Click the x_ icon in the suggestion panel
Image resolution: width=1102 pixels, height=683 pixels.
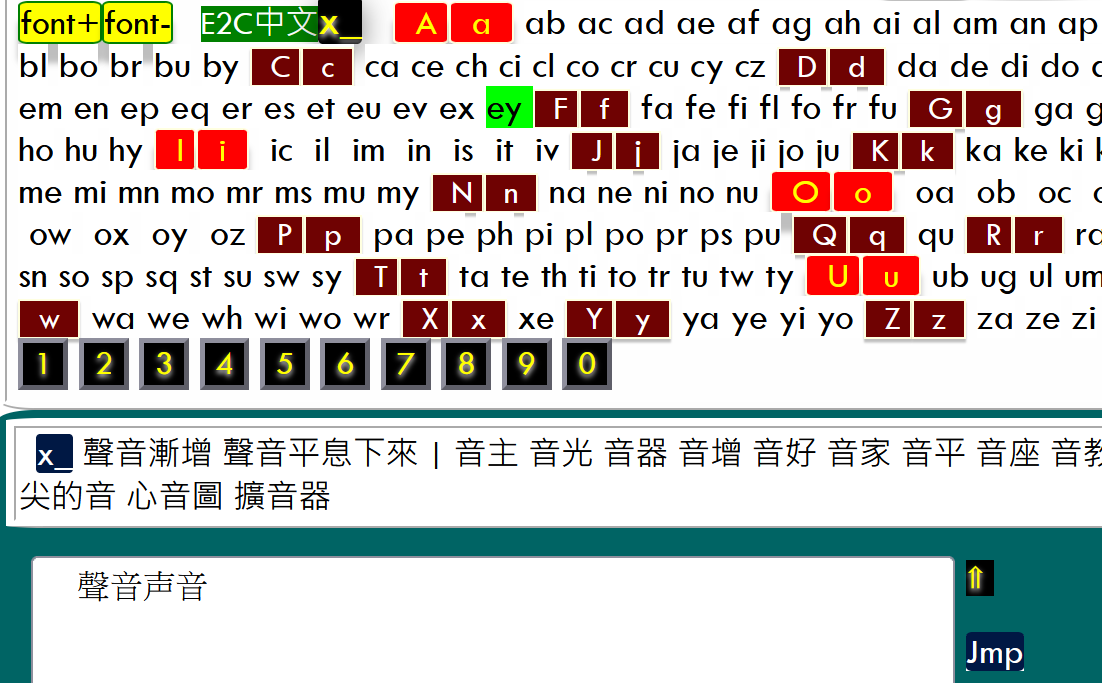[x=54, y=454]
